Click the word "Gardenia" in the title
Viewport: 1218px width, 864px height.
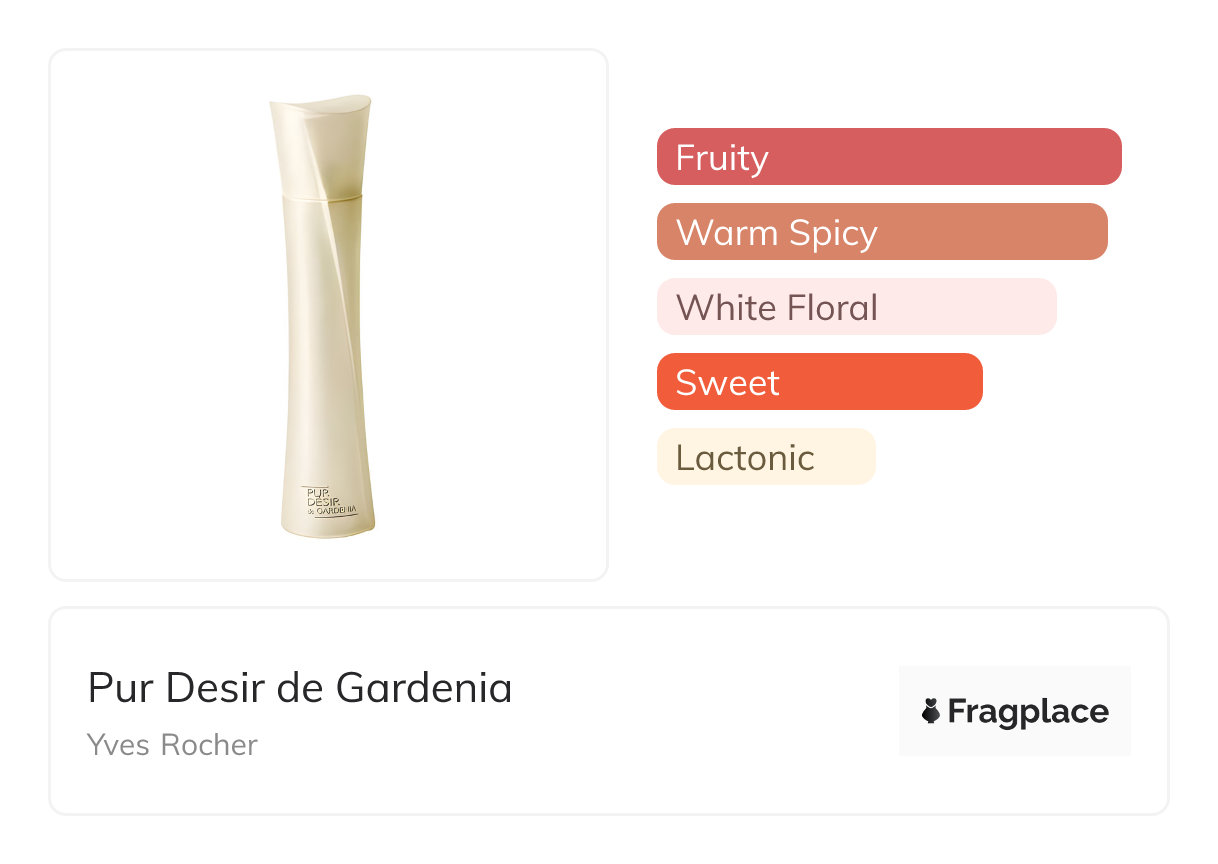[x=424, y=688]
